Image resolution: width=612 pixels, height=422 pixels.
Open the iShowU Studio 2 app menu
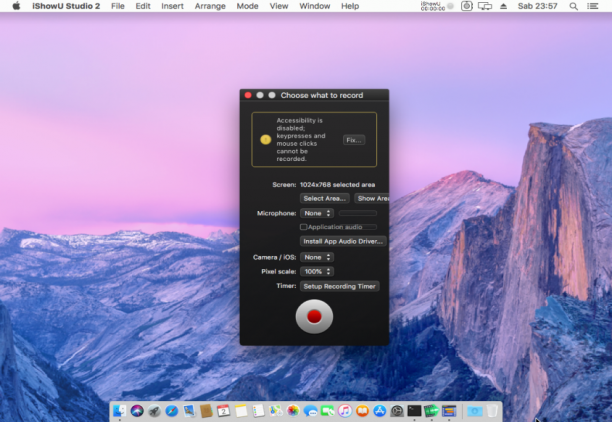[66, 6]
